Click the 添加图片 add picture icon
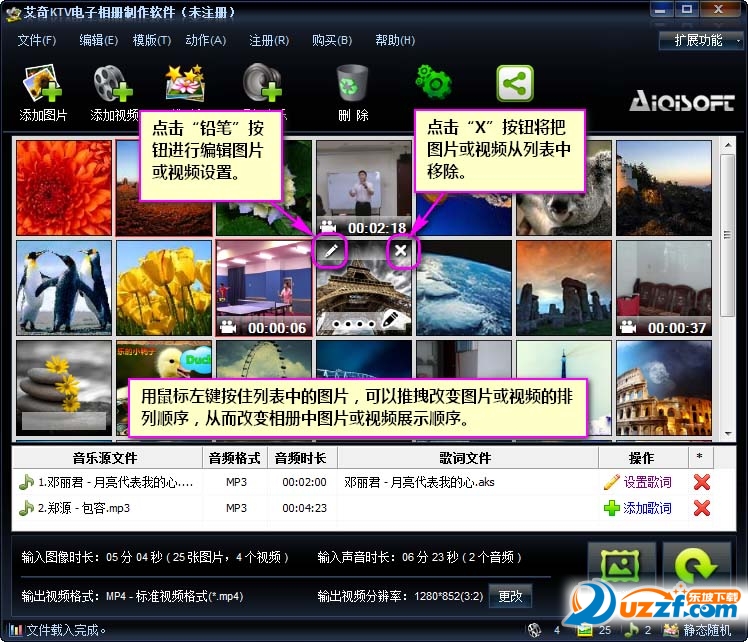The image size is (748, 642). coord(42,84)
